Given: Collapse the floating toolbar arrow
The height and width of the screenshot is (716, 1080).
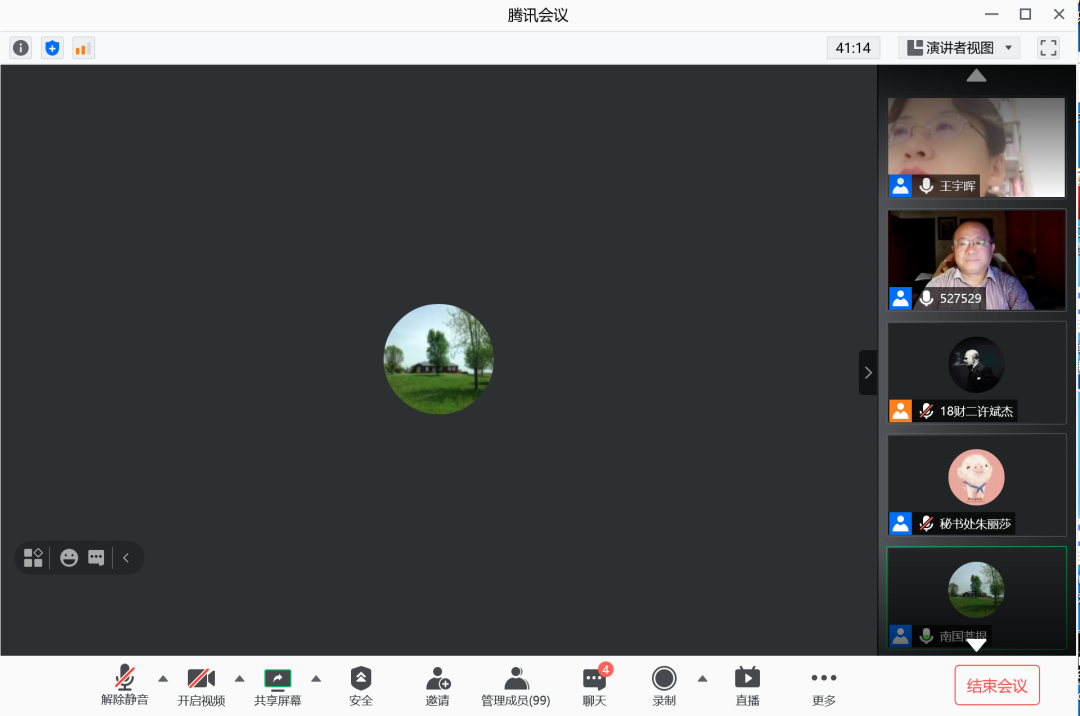Looking at the screenshot, I should [126, 558].
